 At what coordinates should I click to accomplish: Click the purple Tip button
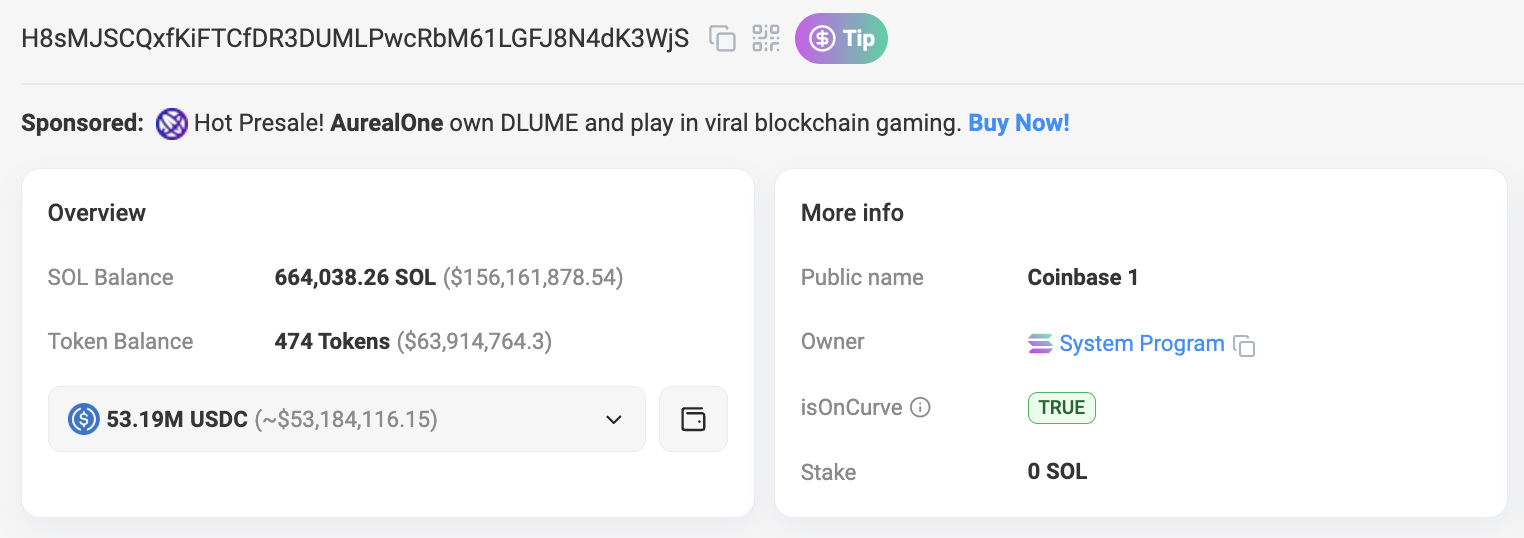841,39
